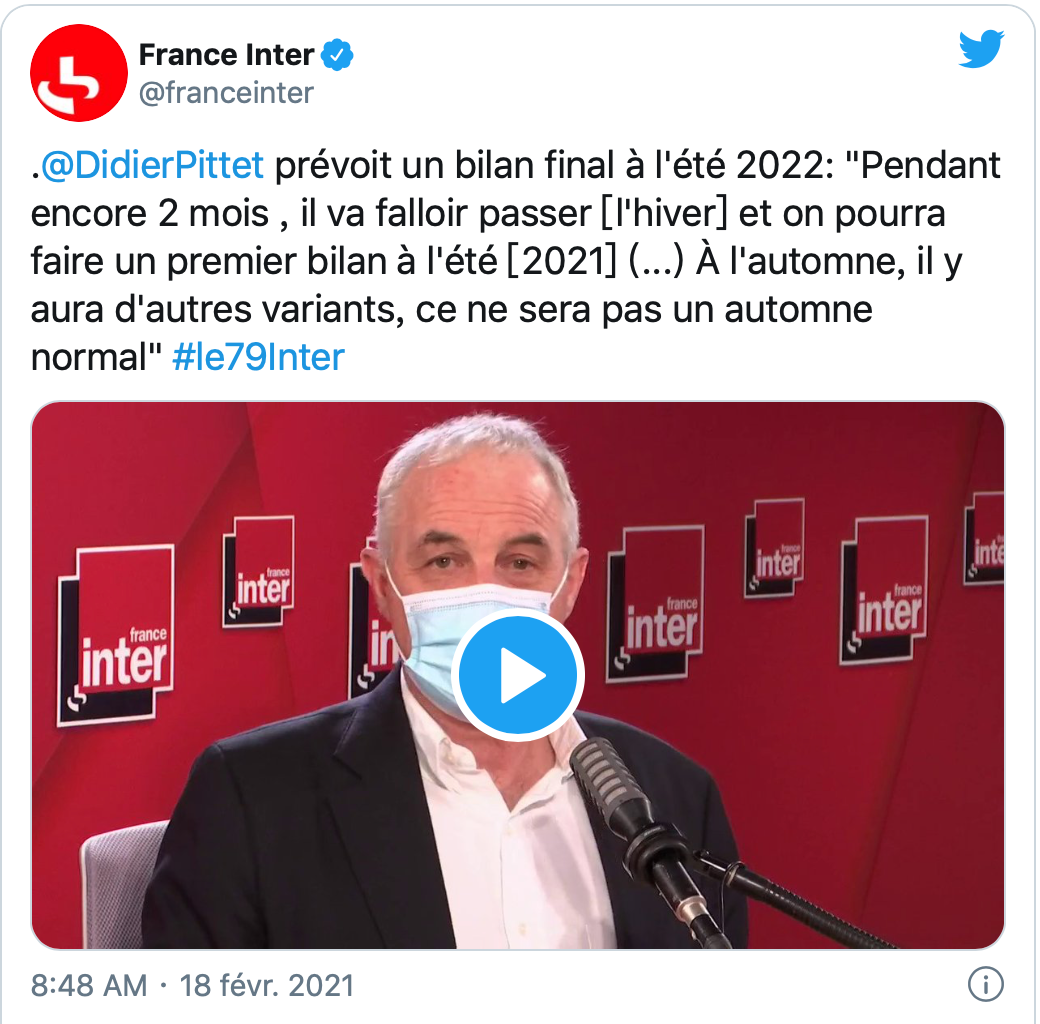The height and width of the screenshot is (1024, 1040).
Task: Click the France Inter display name
Action: click(x=226, y=54)
